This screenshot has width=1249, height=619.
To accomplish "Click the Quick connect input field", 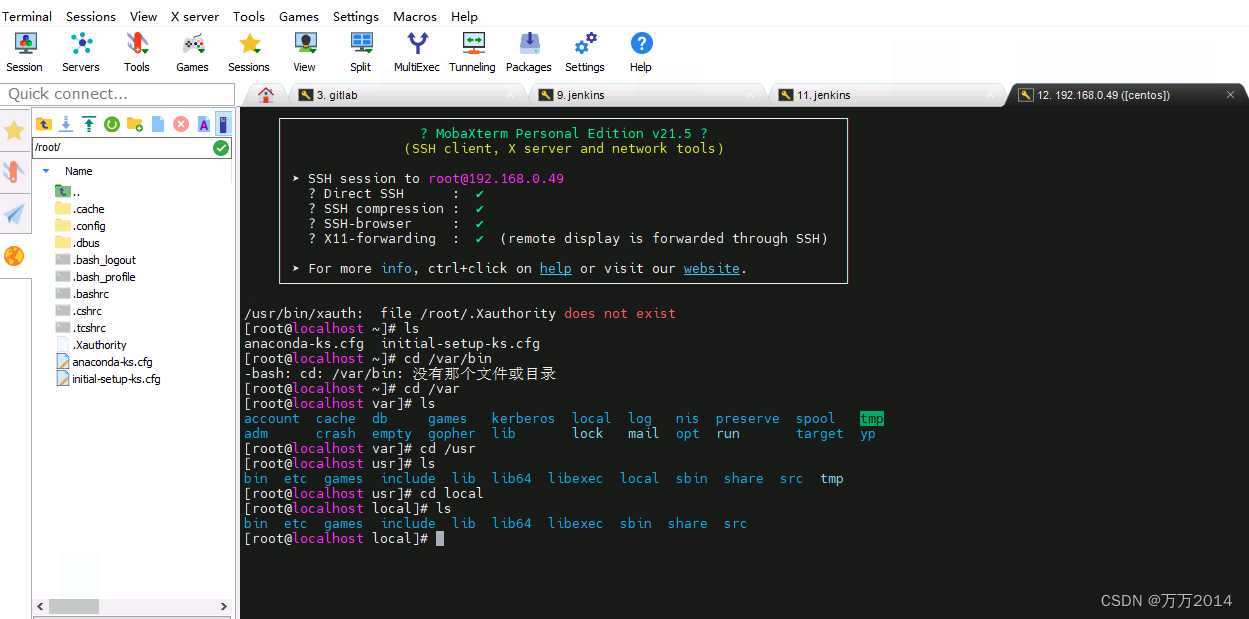I will 117,94.
